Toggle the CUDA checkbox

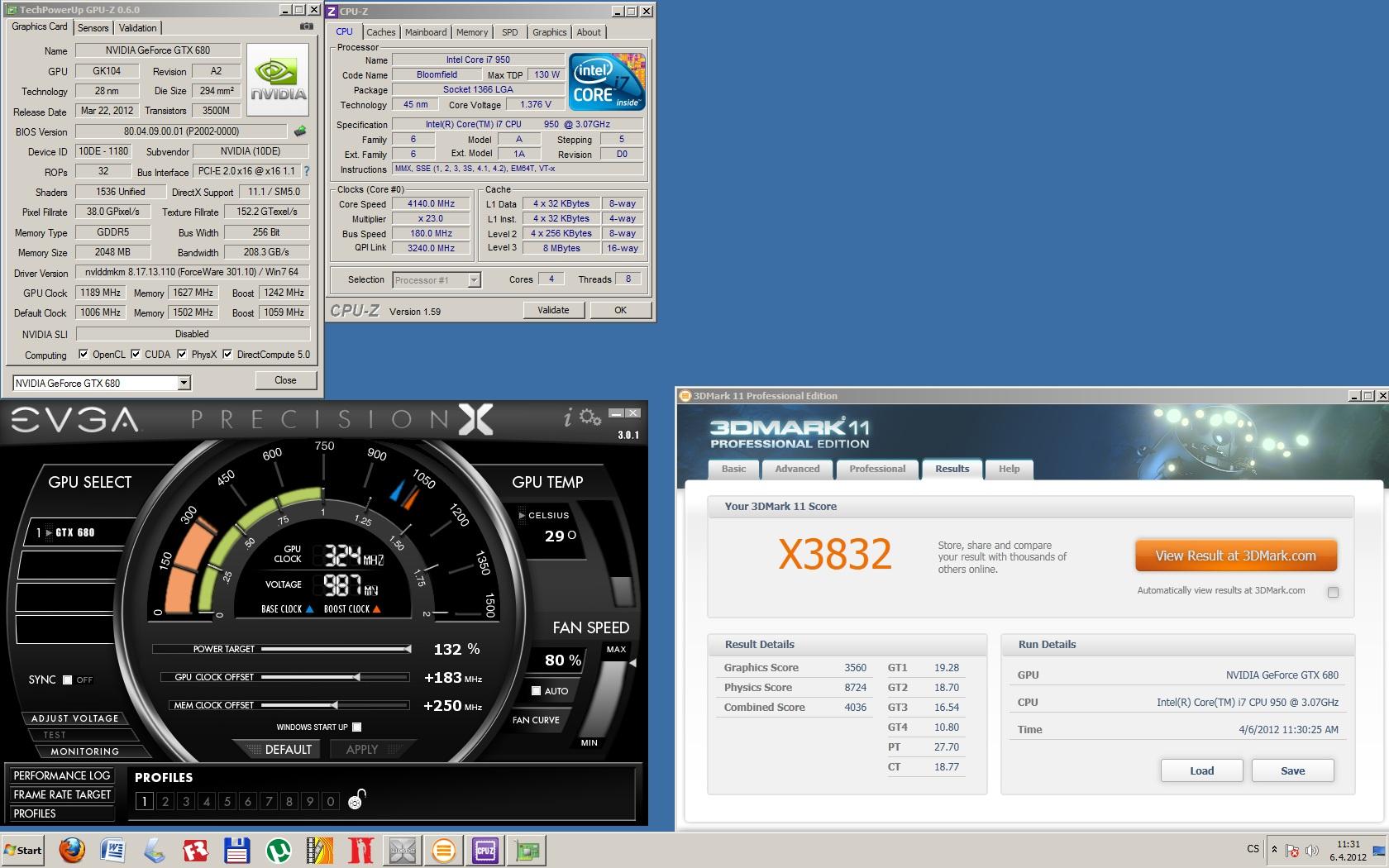[x=136, y=355]
